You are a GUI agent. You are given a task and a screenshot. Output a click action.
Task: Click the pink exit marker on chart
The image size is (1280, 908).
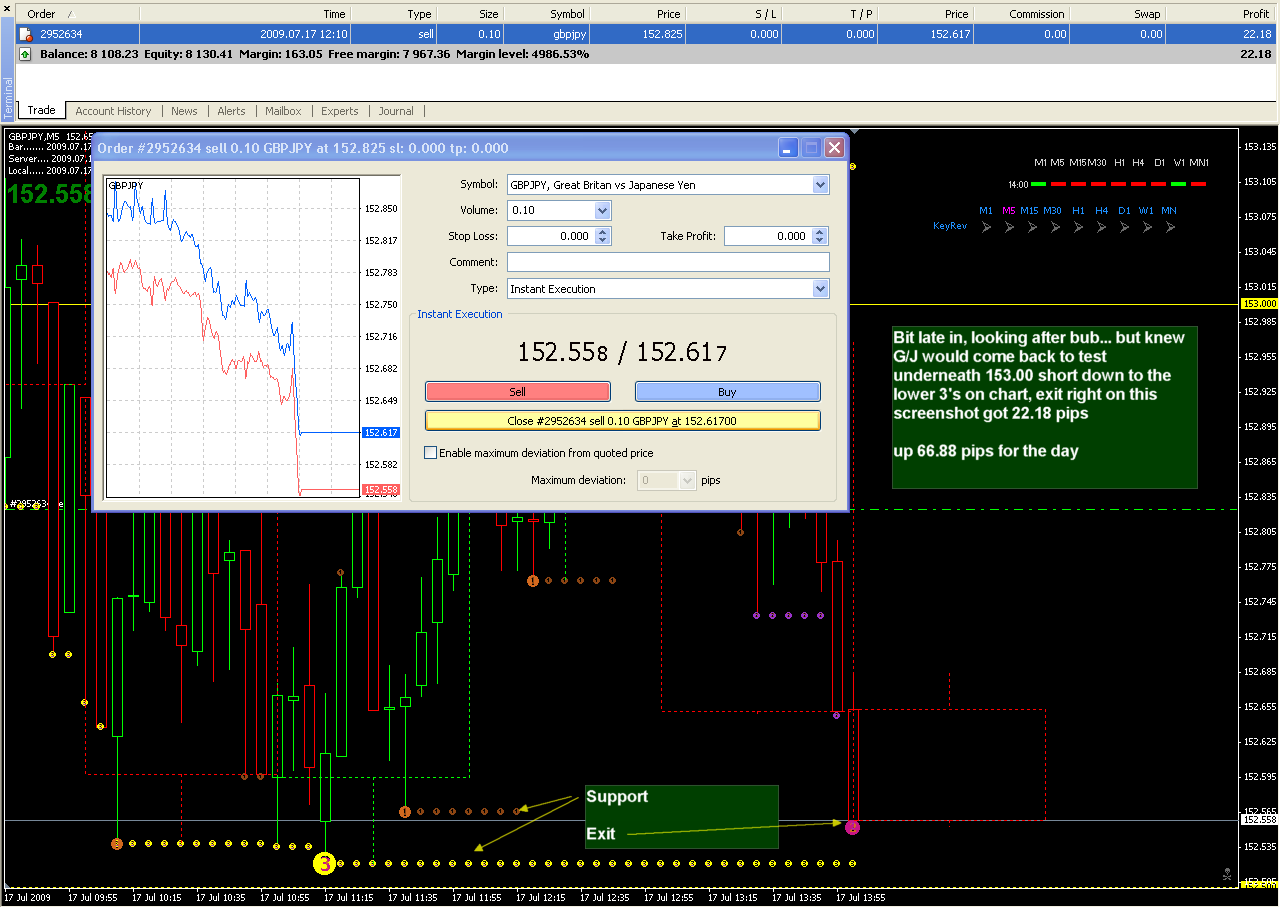[852, 827]
